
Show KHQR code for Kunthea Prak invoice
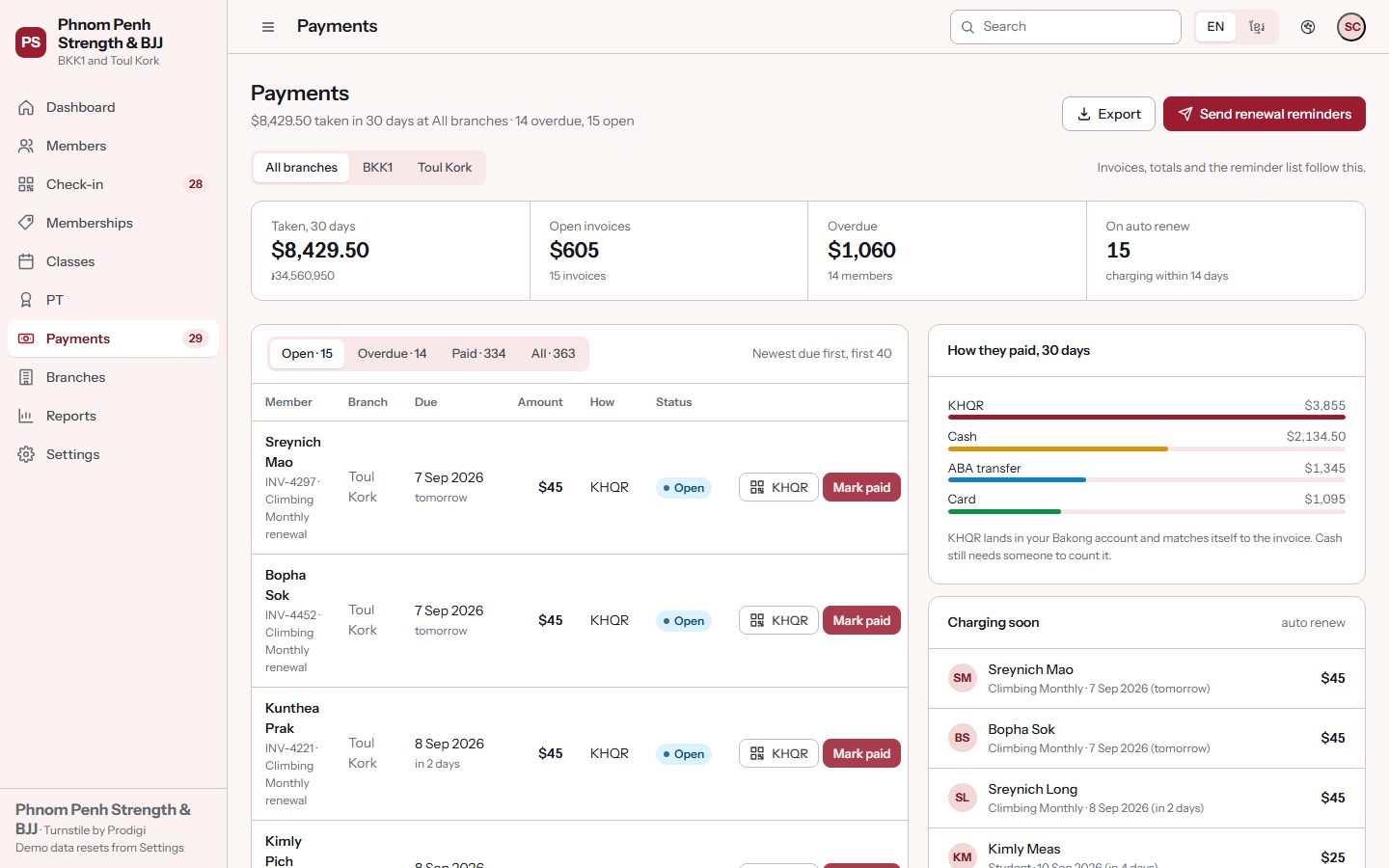[x=779, y=753]
